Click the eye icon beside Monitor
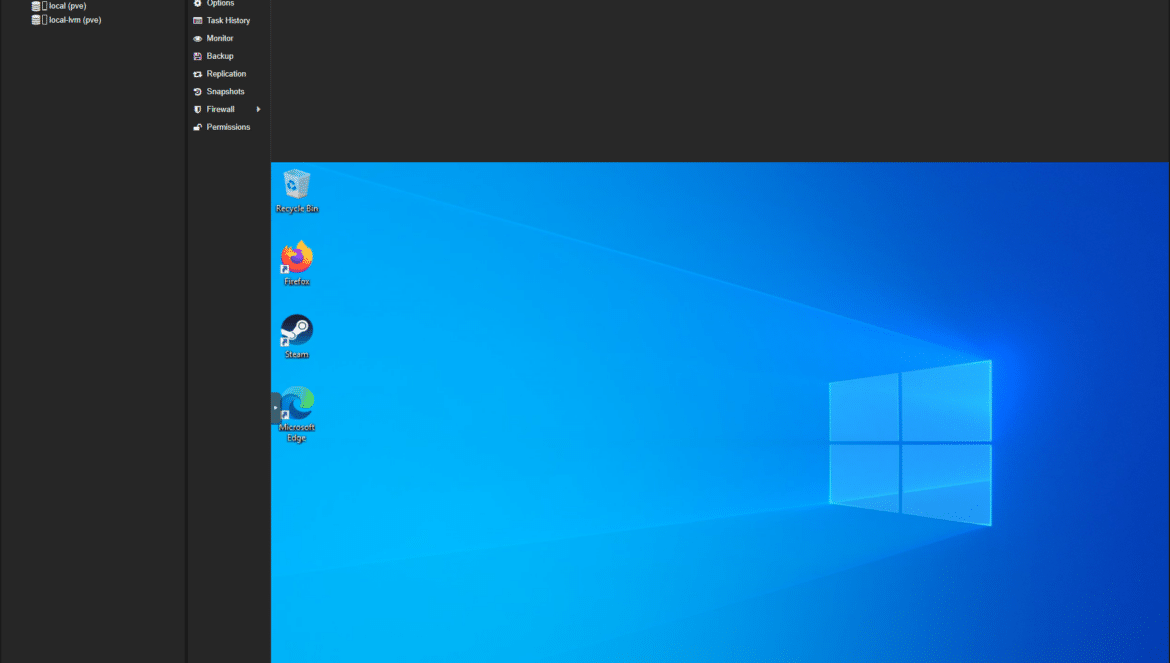 coord(198,38)
